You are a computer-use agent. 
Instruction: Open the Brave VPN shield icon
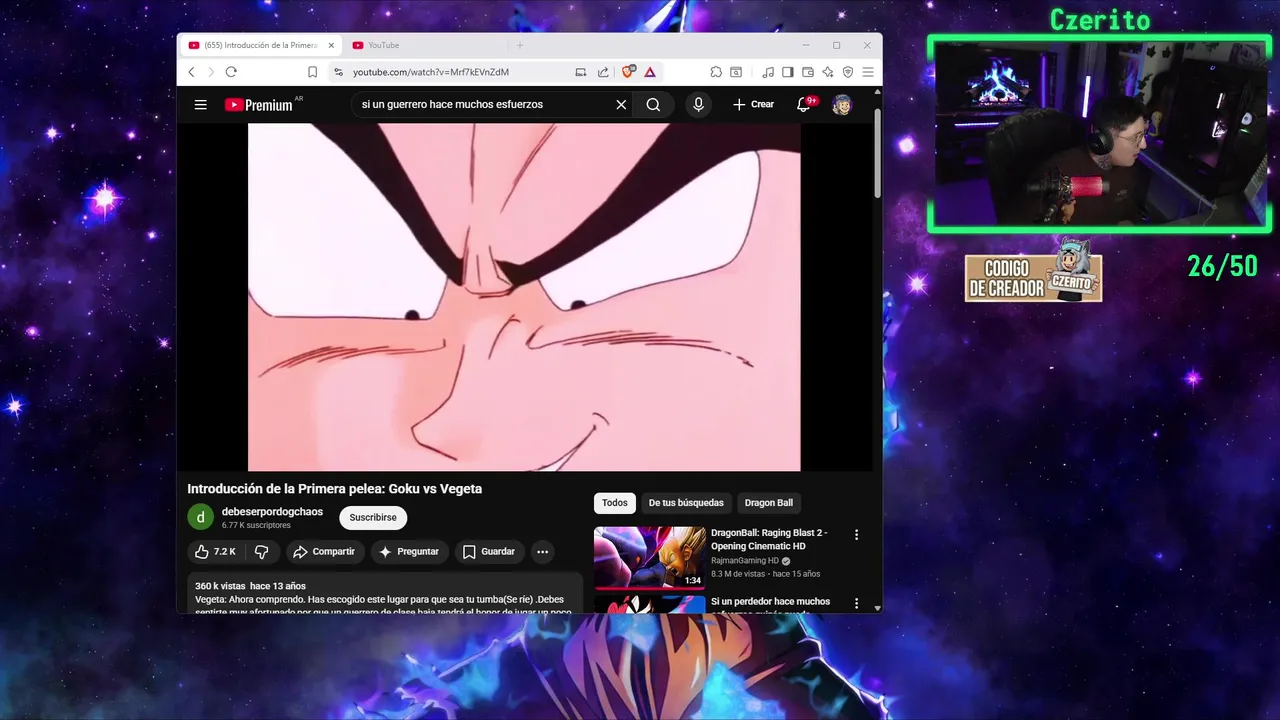[x=848, y=72]
